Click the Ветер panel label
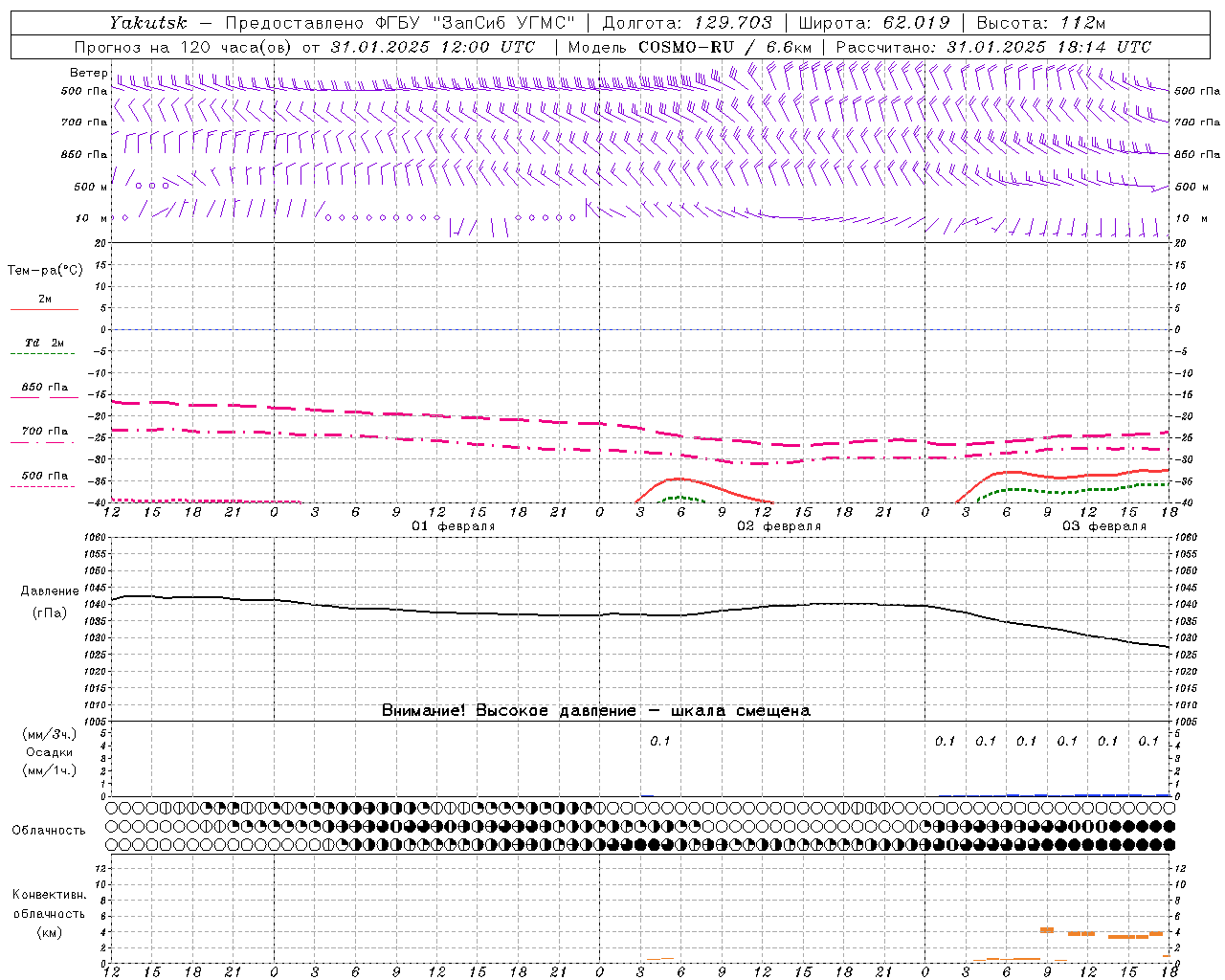Image resolution: width=1225 pixels, height=980 pixels. tap(89, 73)
